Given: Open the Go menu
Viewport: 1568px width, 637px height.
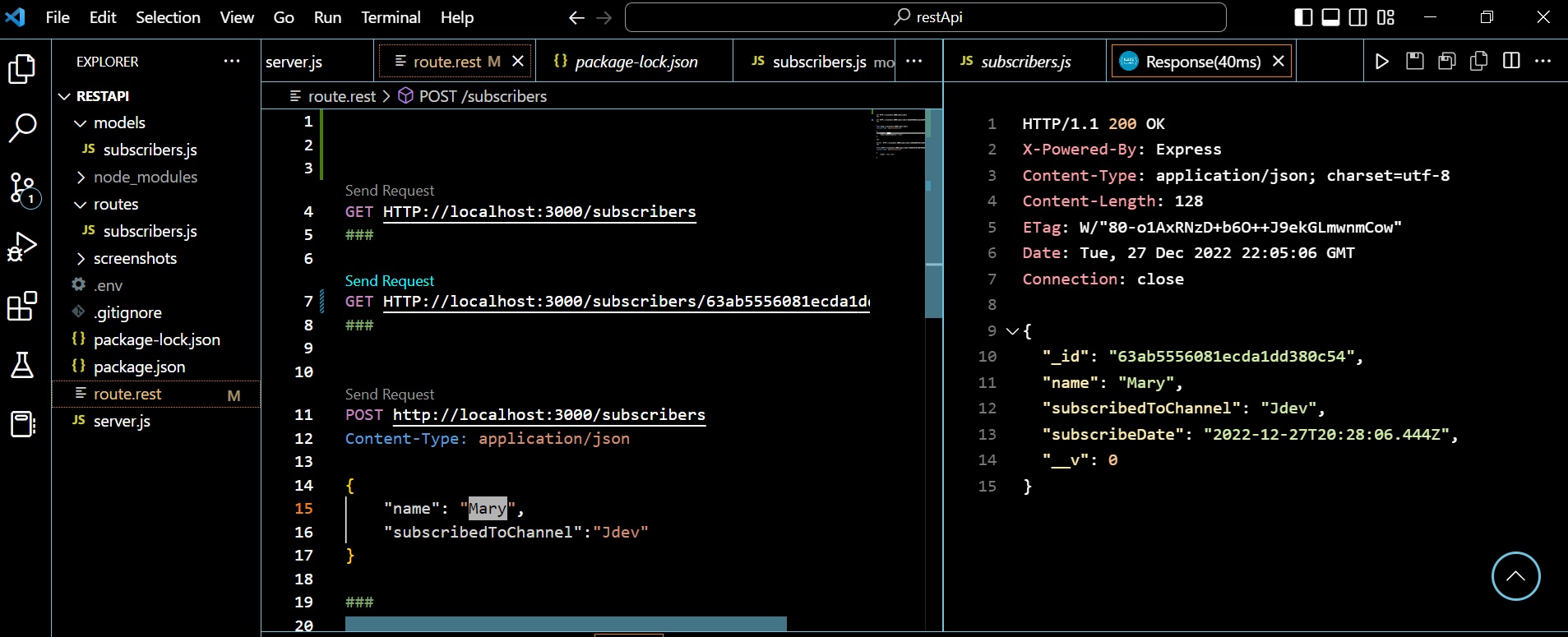Looking at the screenshot, I should [284, 17].
